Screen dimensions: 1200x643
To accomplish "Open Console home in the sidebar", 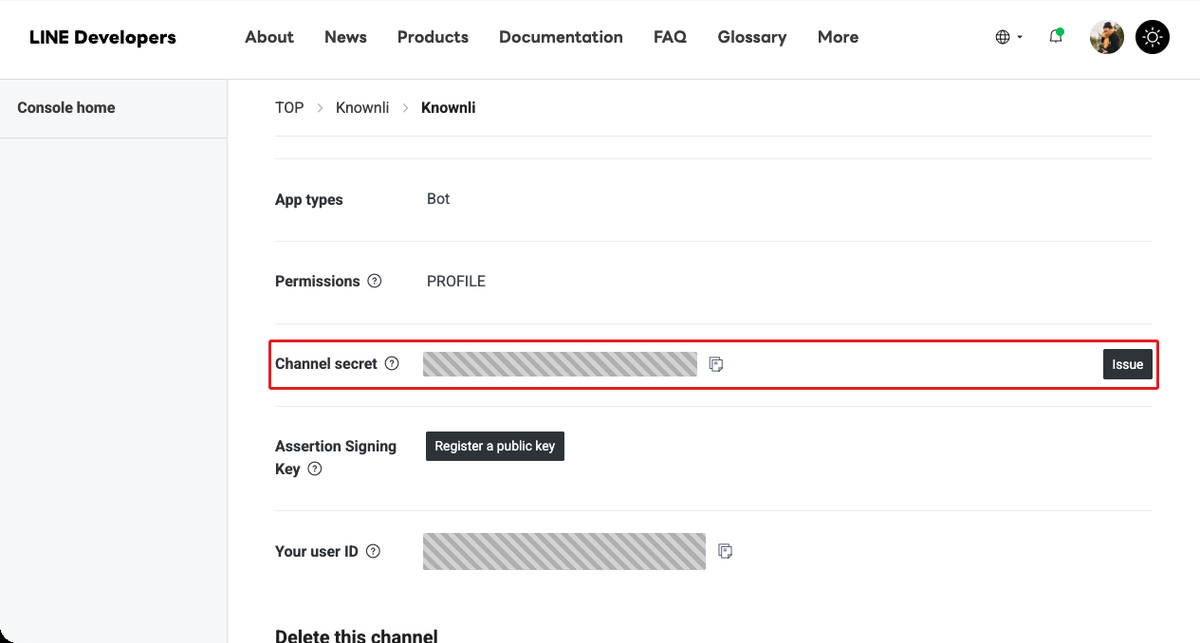I will coord(66,108).
